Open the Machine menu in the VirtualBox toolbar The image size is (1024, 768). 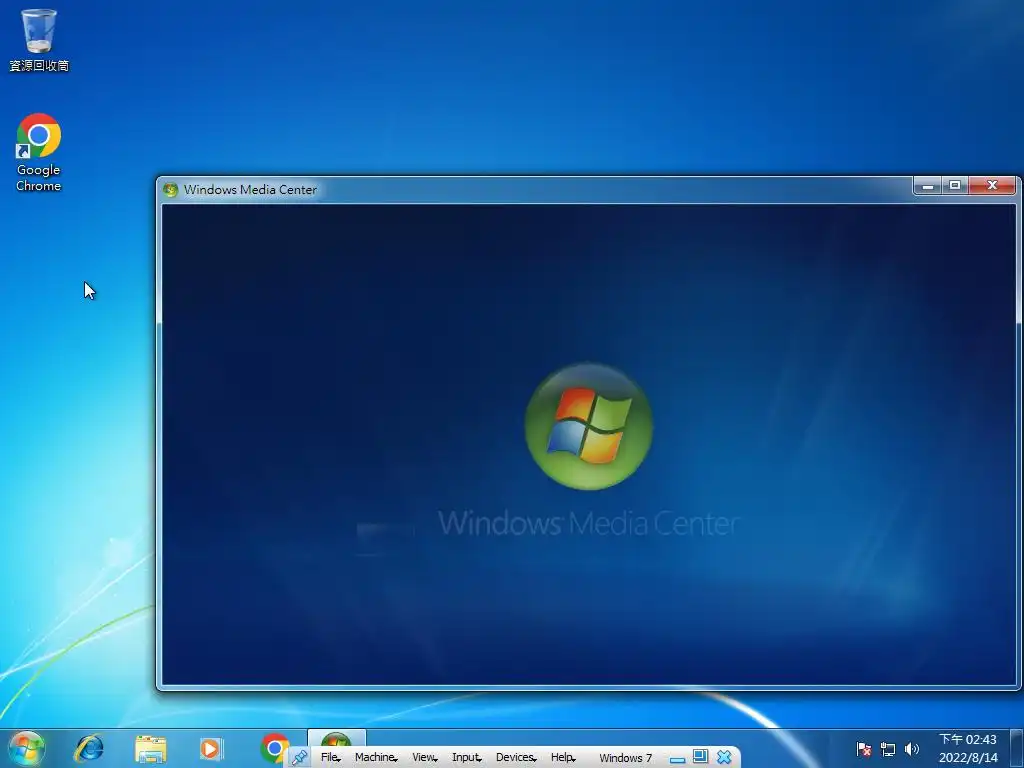tap(376, 758)
